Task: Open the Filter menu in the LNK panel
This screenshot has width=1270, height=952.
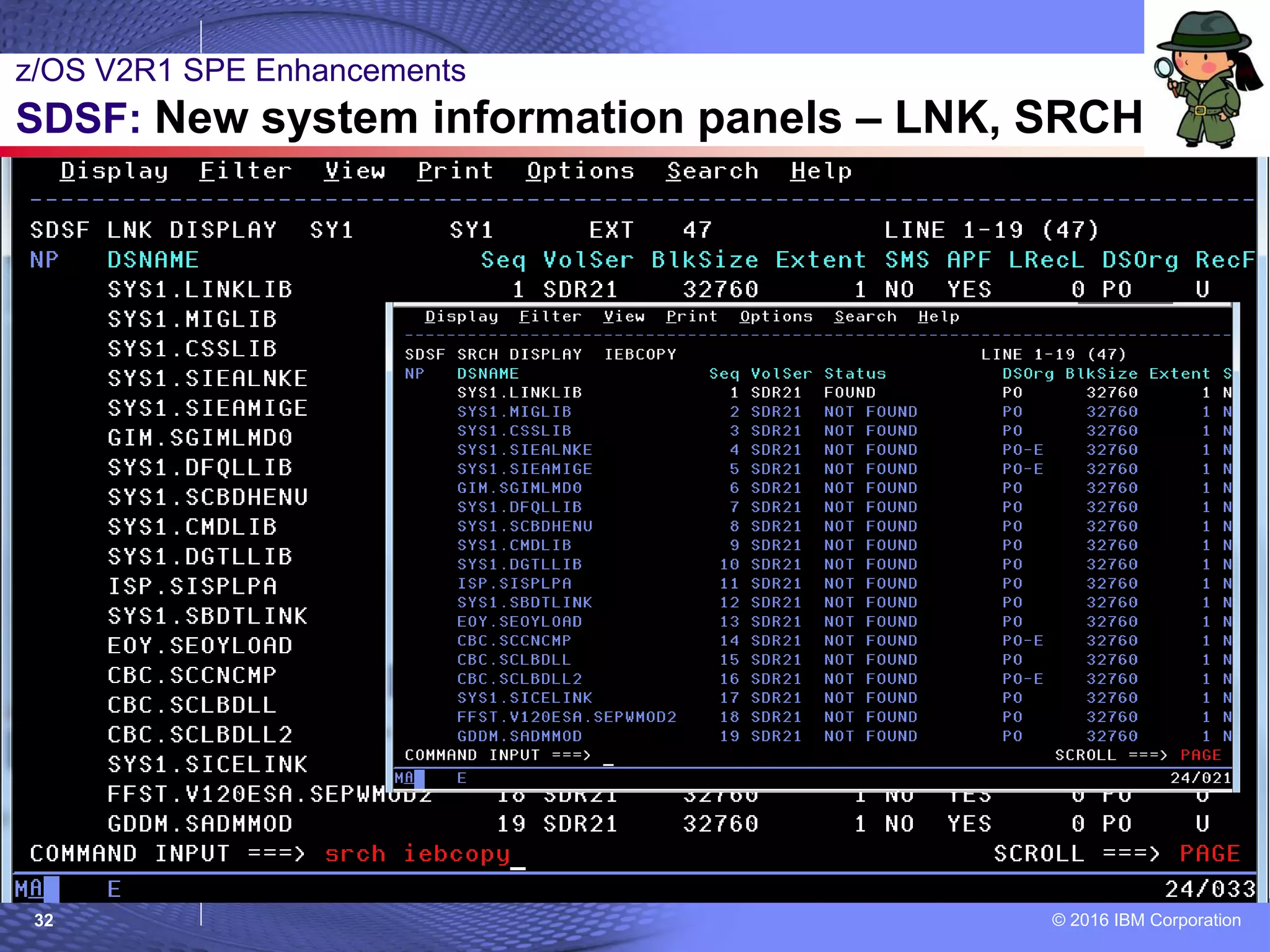Action: coord(246,171)
